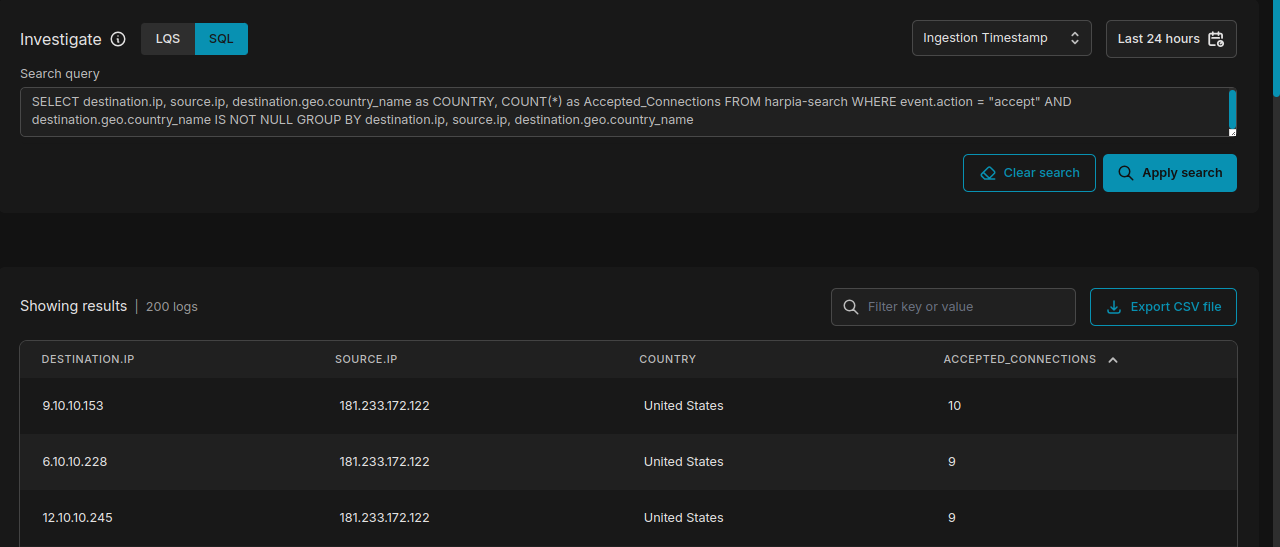This screenshot has height=547, width=1280.
Task: Select destination IP 12.10.10.245
Action: tap(78, 518)
